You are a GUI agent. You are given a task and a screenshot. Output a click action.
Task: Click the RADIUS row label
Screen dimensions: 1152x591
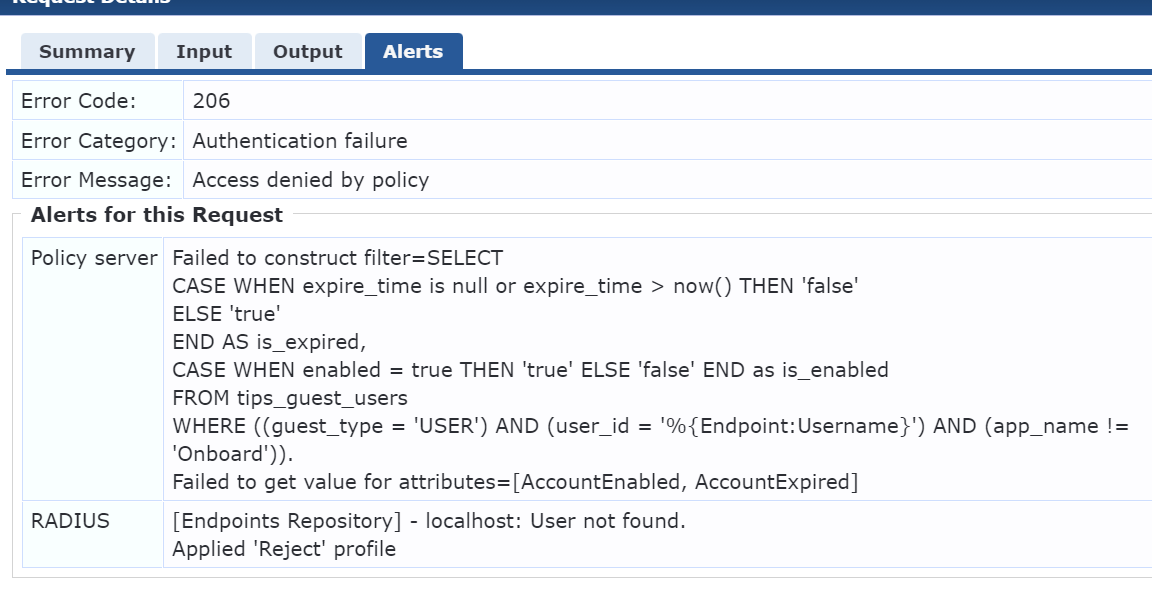(70, 521)
